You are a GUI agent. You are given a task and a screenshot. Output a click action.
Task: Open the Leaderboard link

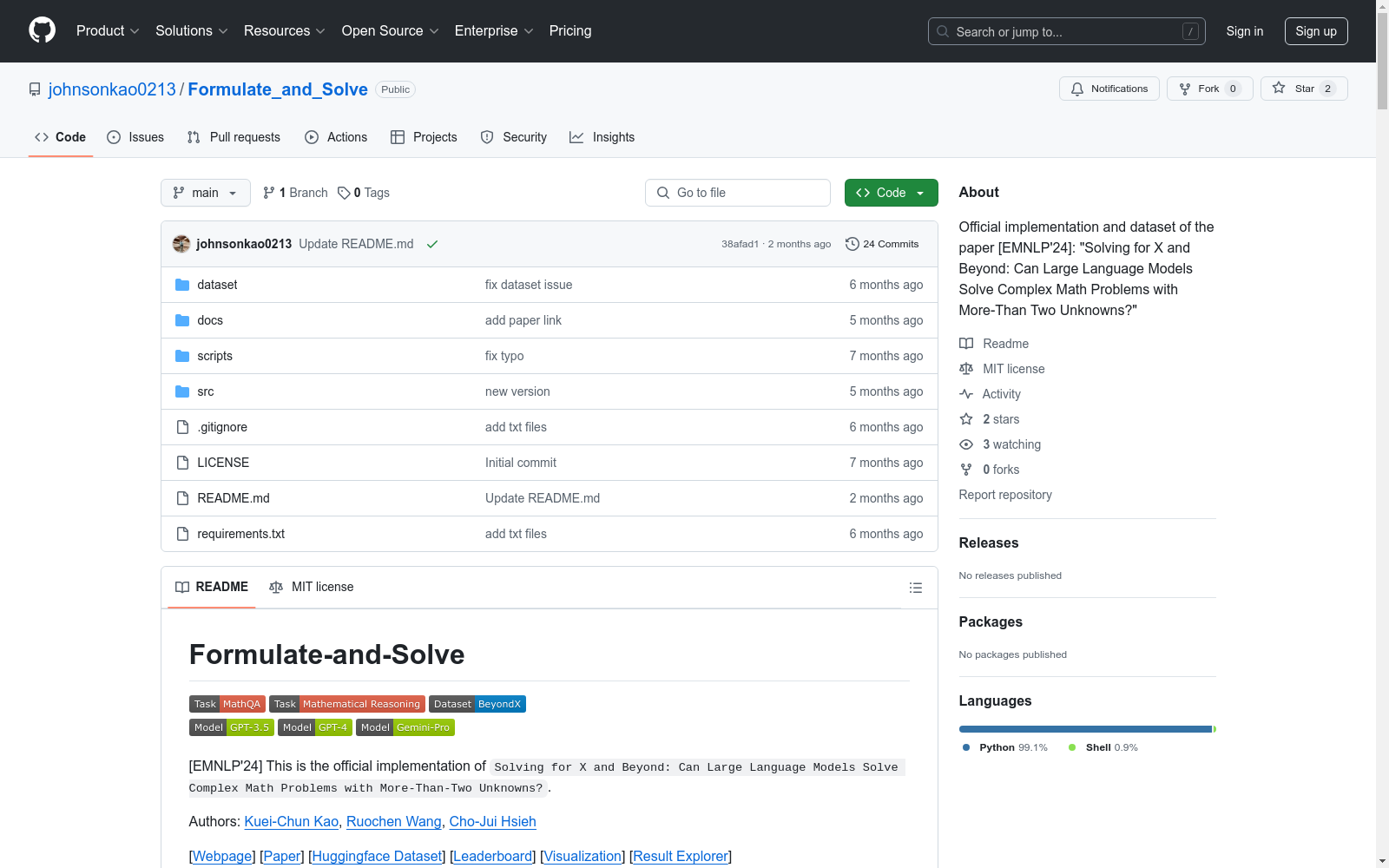pyautogui.click(x=492, y=856)
